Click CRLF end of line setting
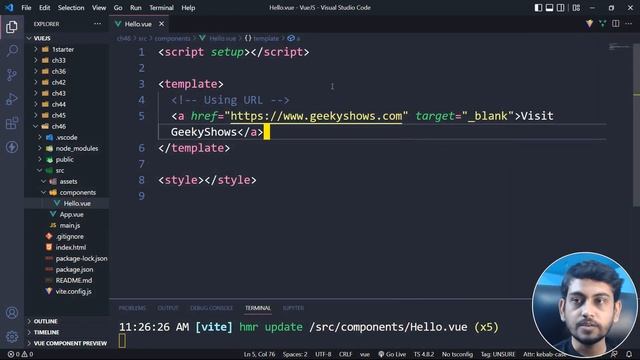 click(x=345, y=354)
